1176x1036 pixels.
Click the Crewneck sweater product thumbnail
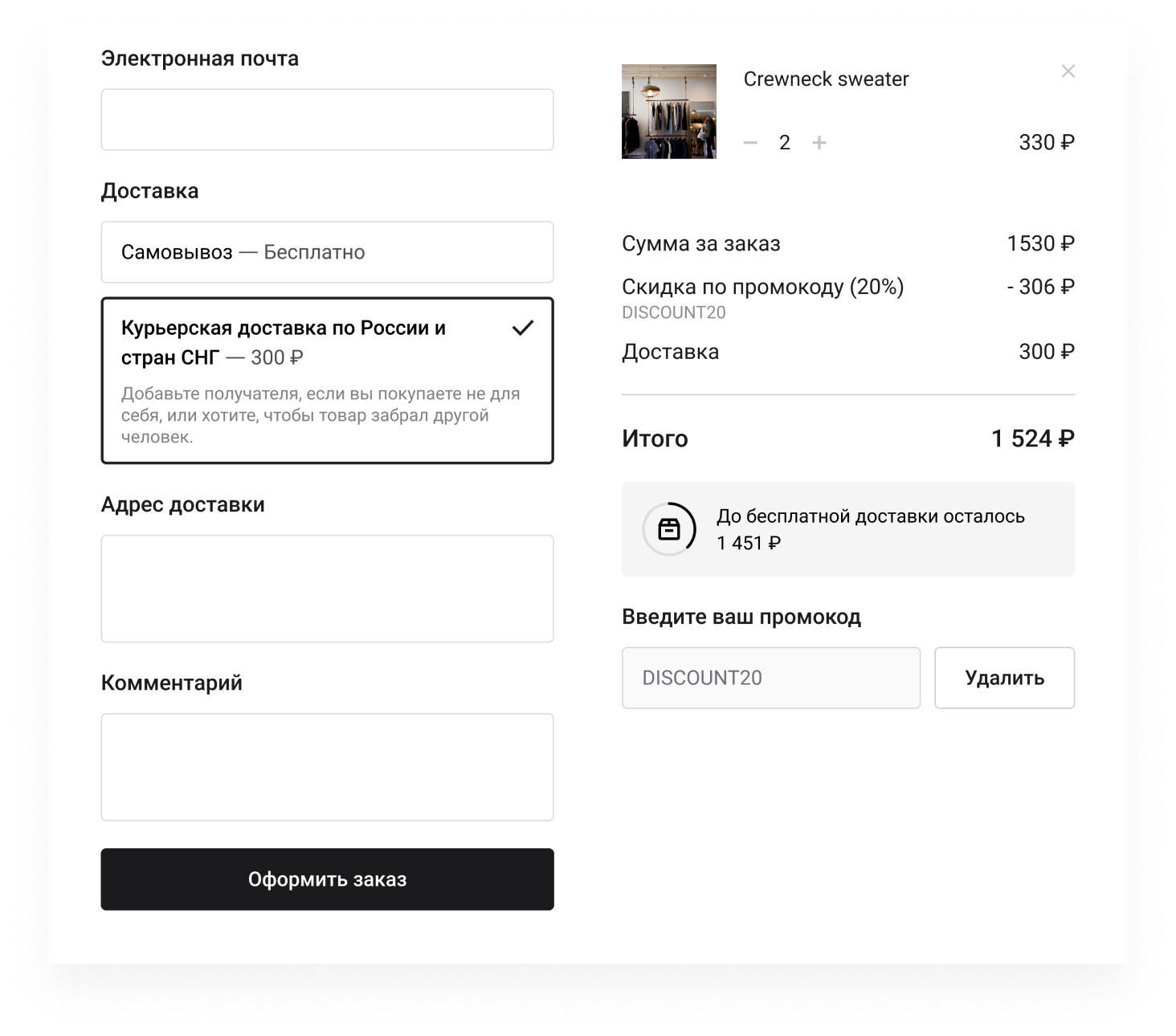click(x=668, y=110)
